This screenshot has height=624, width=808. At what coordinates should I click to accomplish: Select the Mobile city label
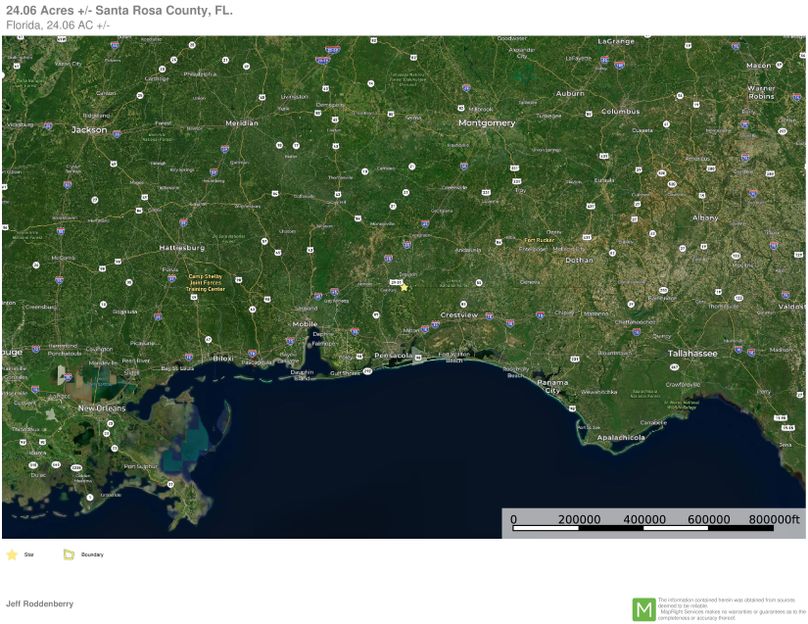[x=305, y=323]
